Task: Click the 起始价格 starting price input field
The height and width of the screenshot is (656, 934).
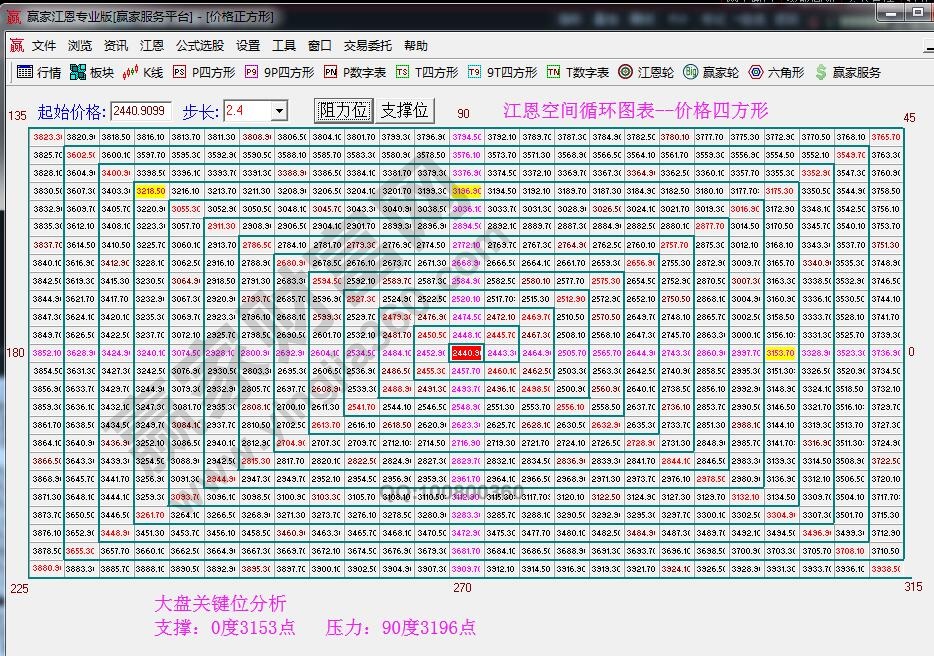Action: [x=140, y=111]
